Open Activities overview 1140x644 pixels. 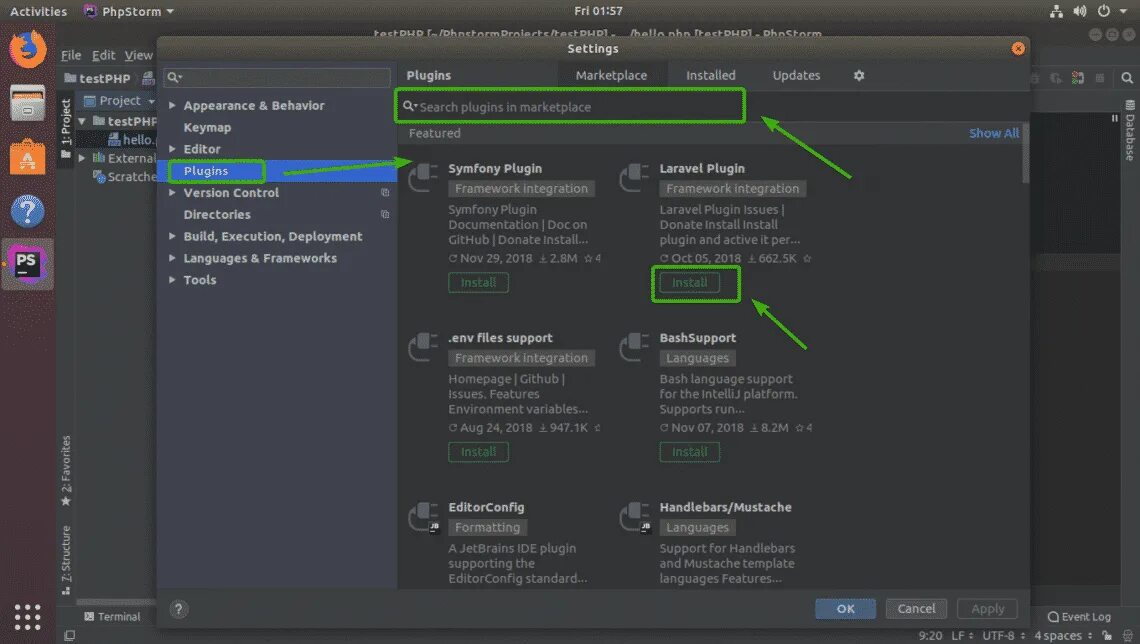[38, 11]
